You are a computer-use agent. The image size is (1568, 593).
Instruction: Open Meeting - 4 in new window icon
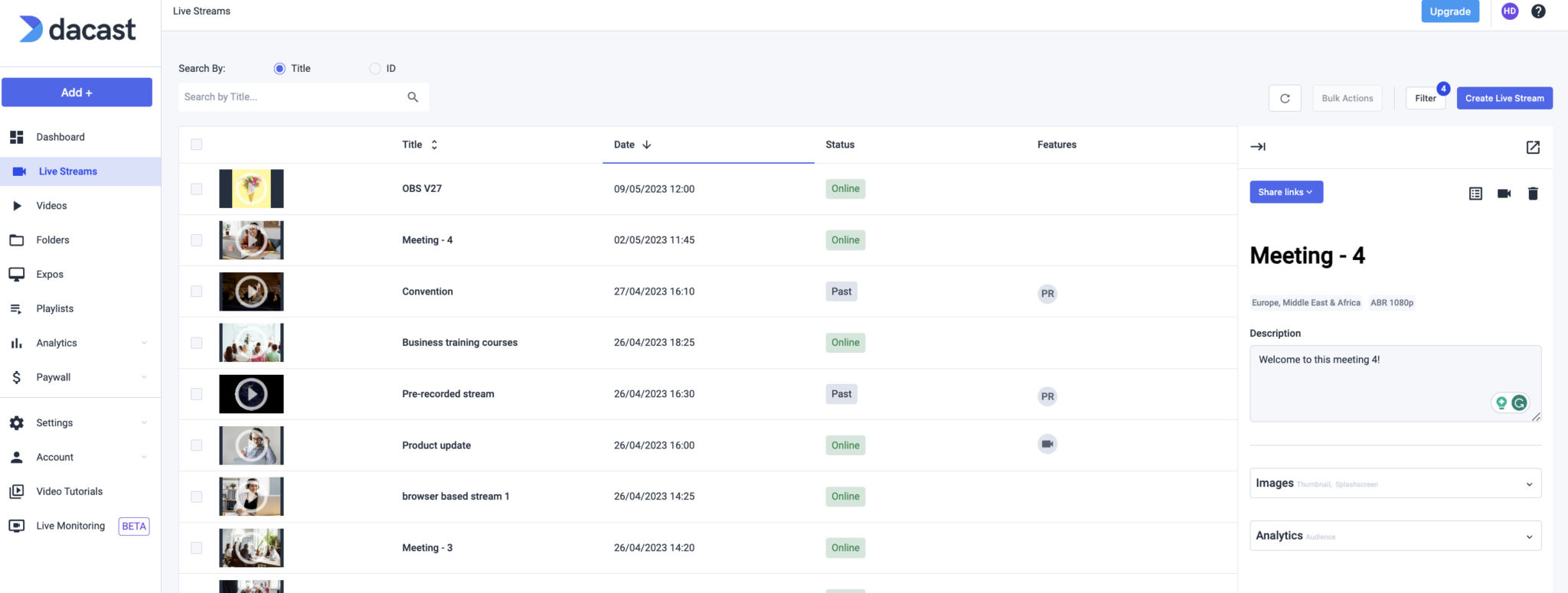point(1532,147)
